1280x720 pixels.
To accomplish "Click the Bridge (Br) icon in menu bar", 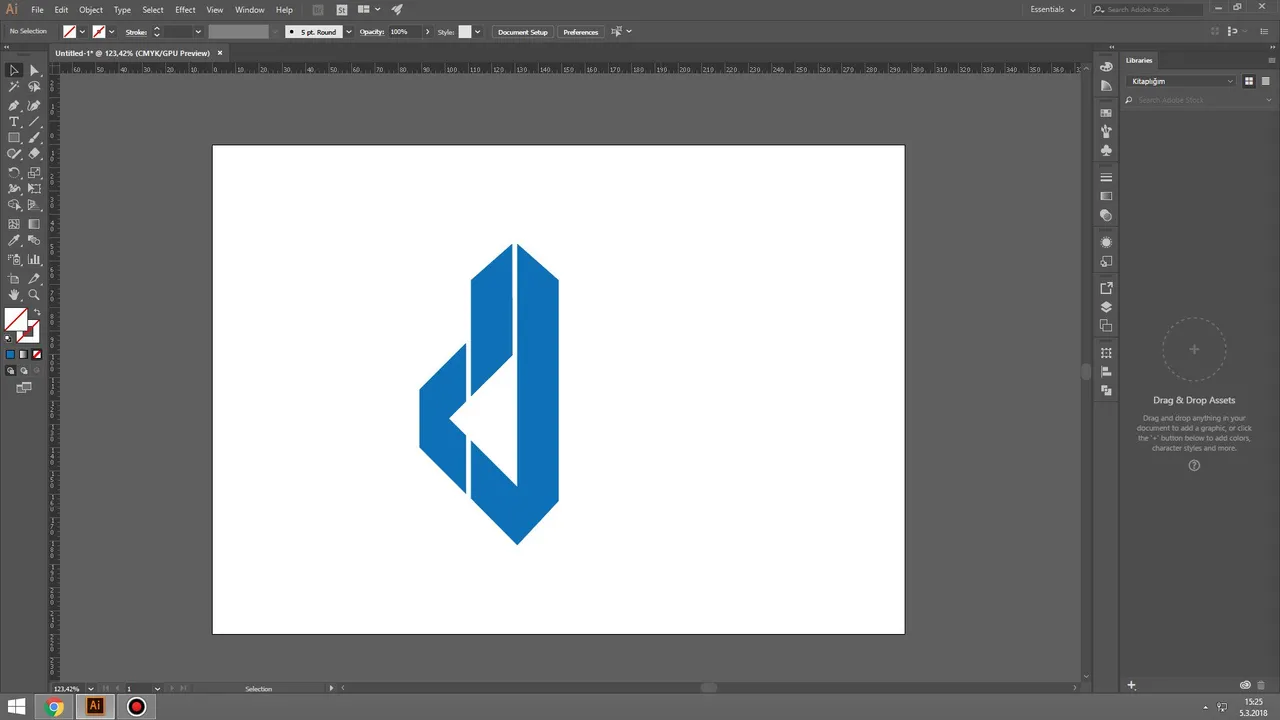I will (318, 10).
